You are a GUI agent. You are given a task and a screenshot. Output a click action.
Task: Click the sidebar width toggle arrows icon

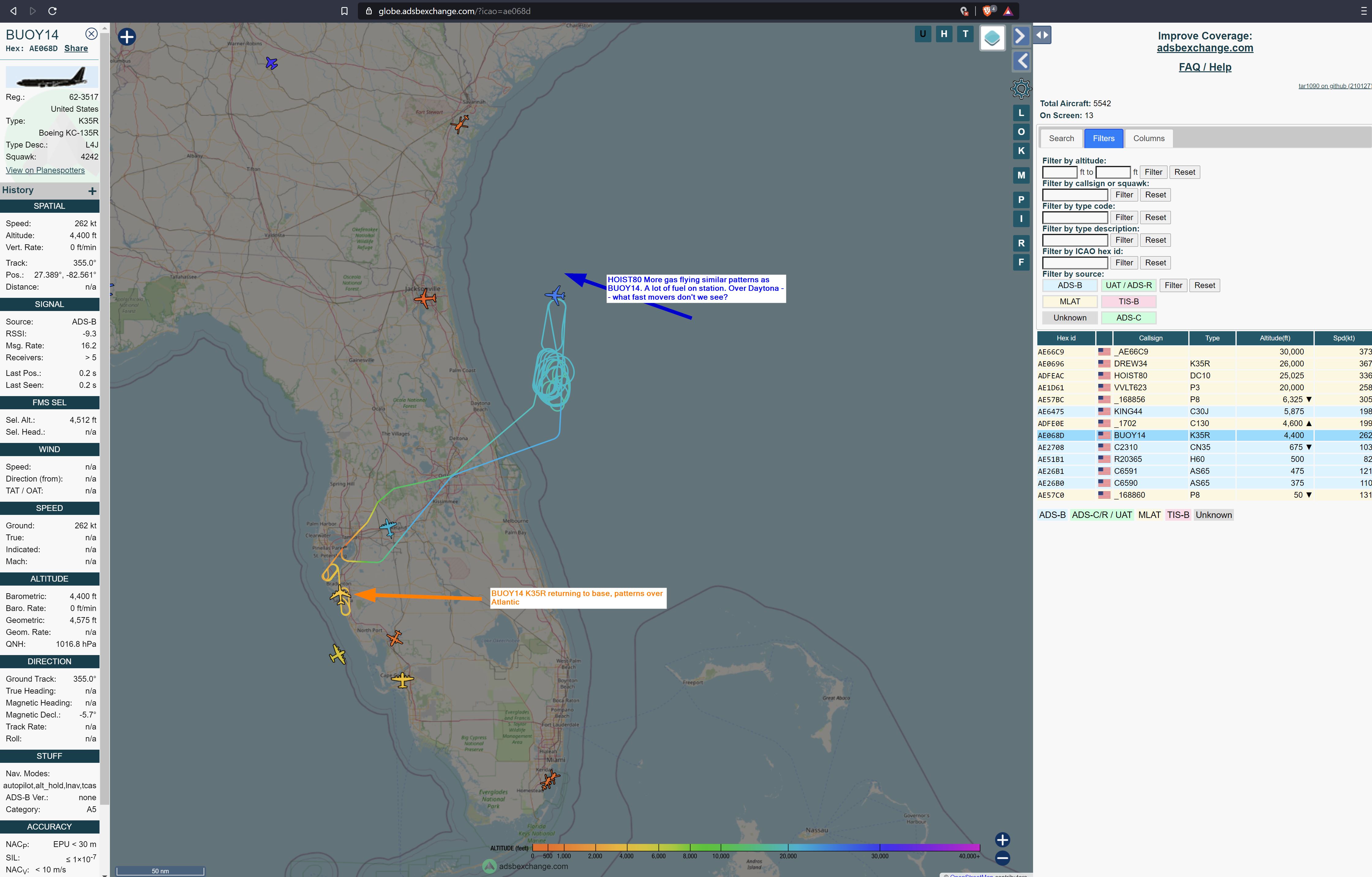click(x=1042, y=35)
